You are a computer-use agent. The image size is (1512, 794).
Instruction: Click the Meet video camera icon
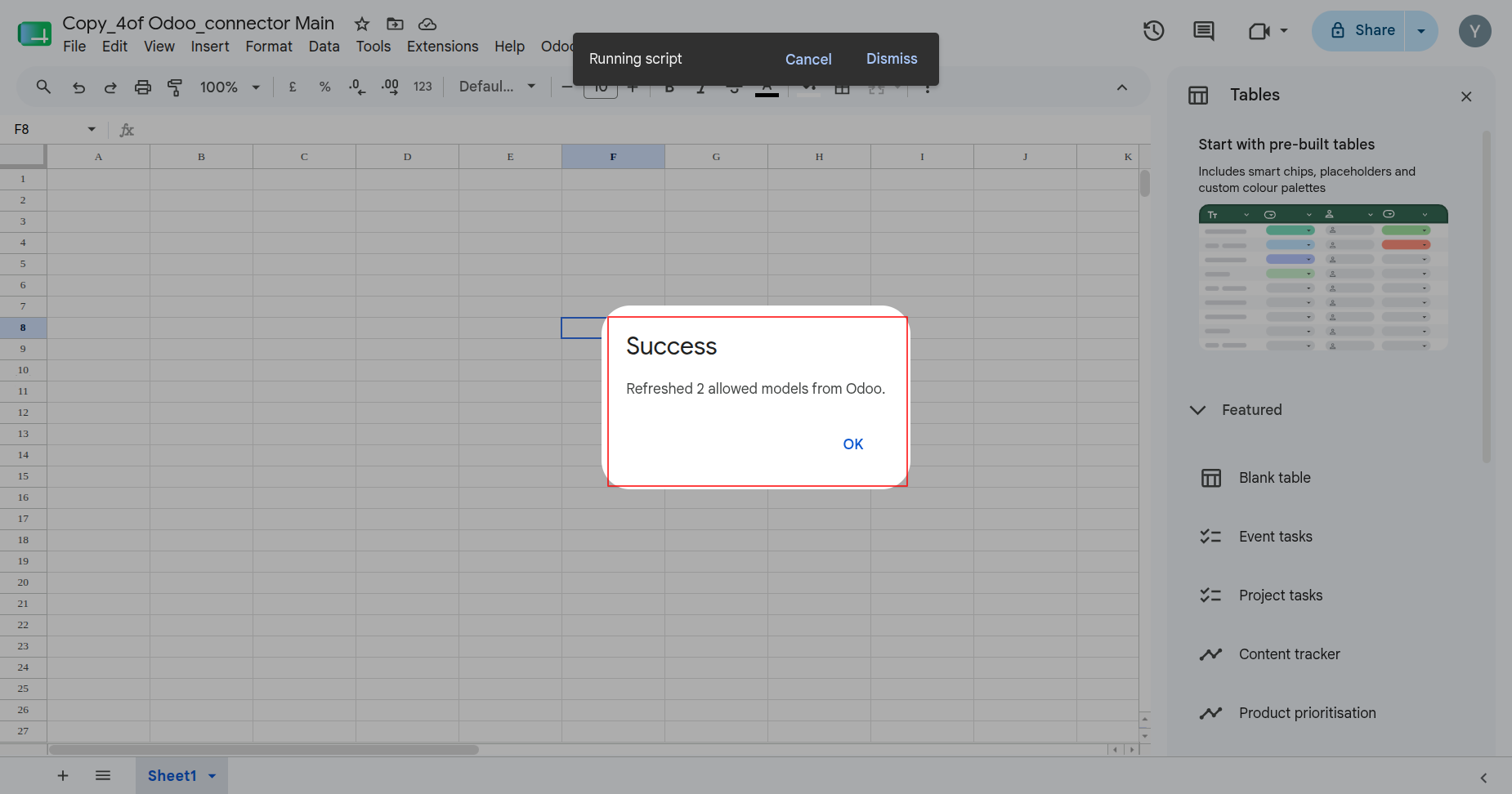[x=1259, y=31]
